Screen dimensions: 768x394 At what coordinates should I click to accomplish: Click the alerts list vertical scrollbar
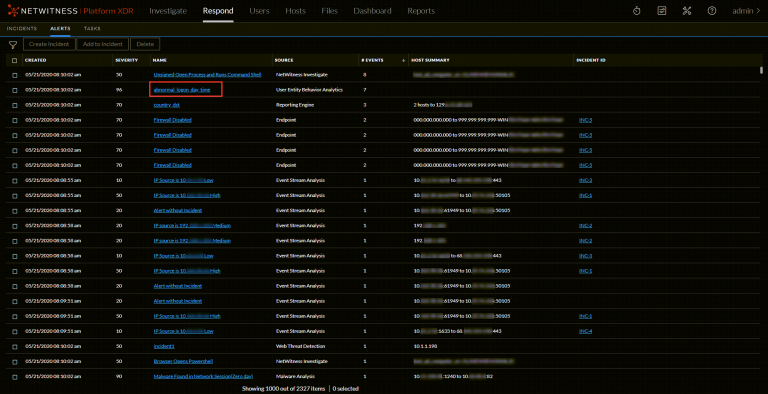click(x=761, y=70)
